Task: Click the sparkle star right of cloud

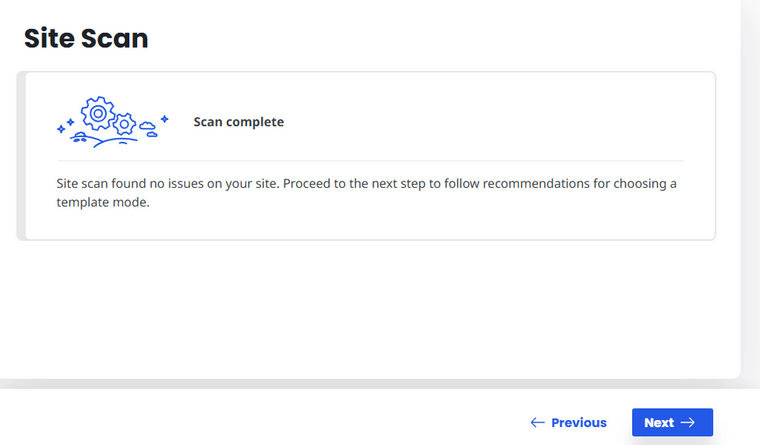Action: tap(165, 119)
